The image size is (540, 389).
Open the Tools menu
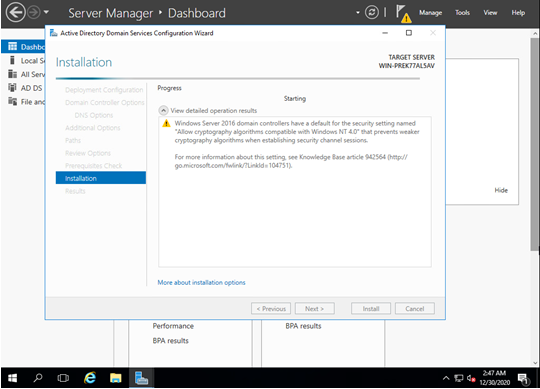tap(462, 13)
